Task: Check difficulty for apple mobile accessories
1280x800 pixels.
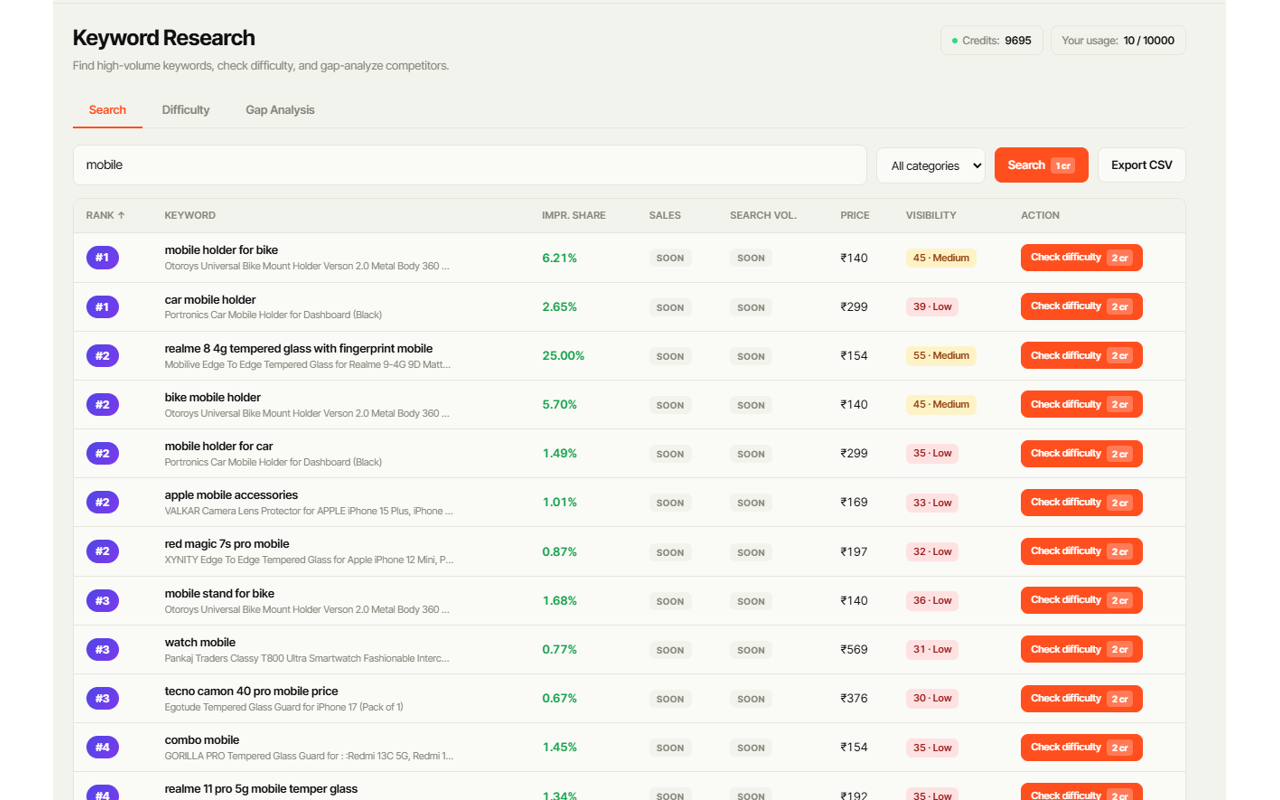Action: pyautogui.click(x=1081, y=502)
